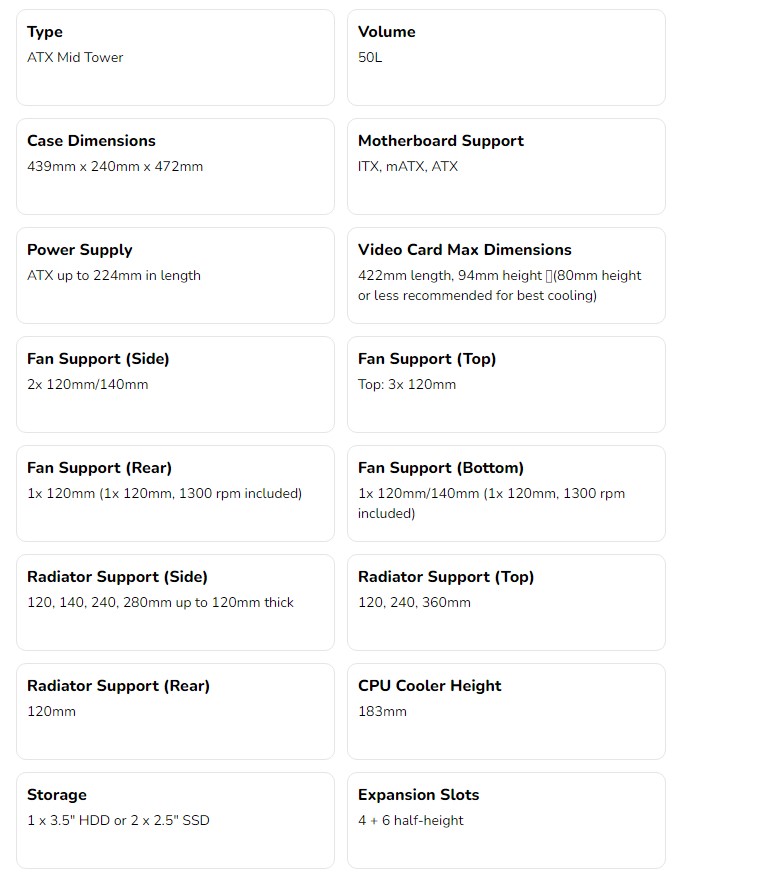Image resolution: width=776 pixels, height=882 pixels.
Task: Select the Type spec card
Action: pos(175,57)
